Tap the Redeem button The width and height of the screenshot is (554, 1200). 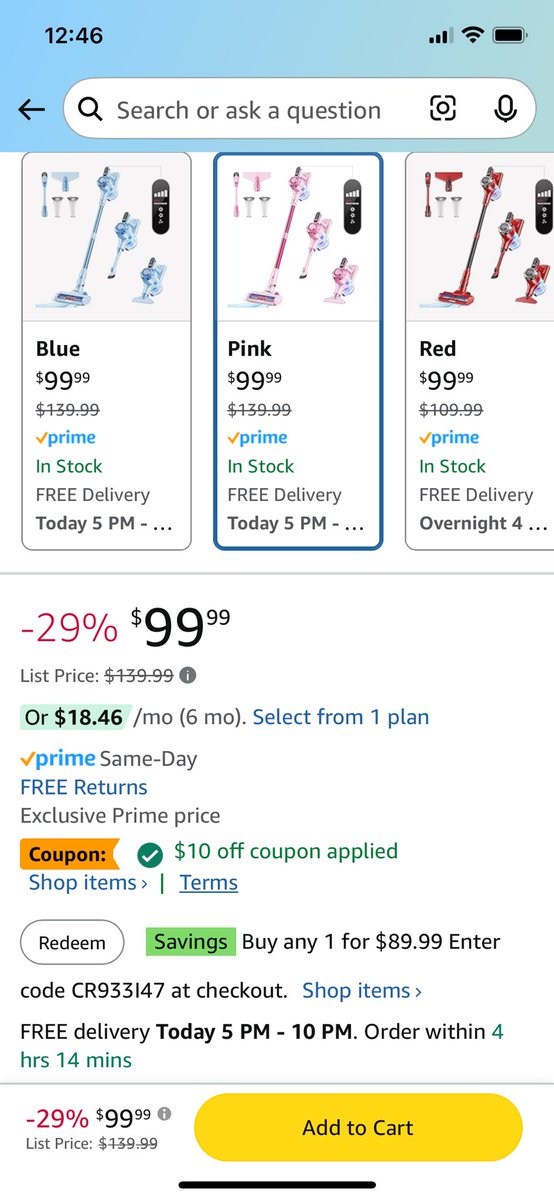click(72, 943)
